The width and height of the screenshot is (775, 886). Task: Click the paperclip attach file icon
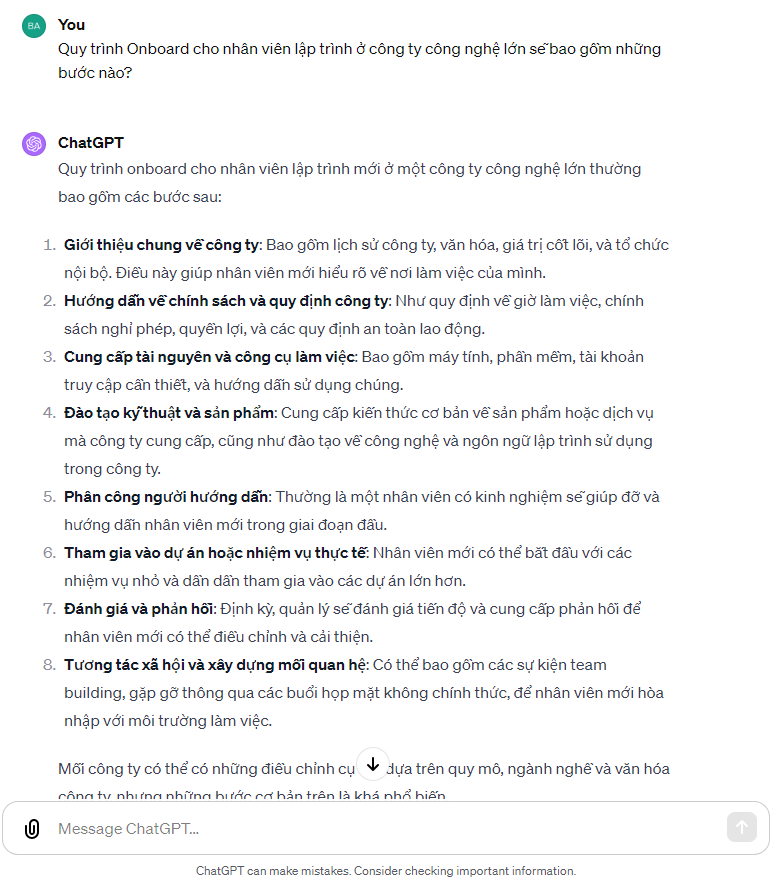coord(32,828)
